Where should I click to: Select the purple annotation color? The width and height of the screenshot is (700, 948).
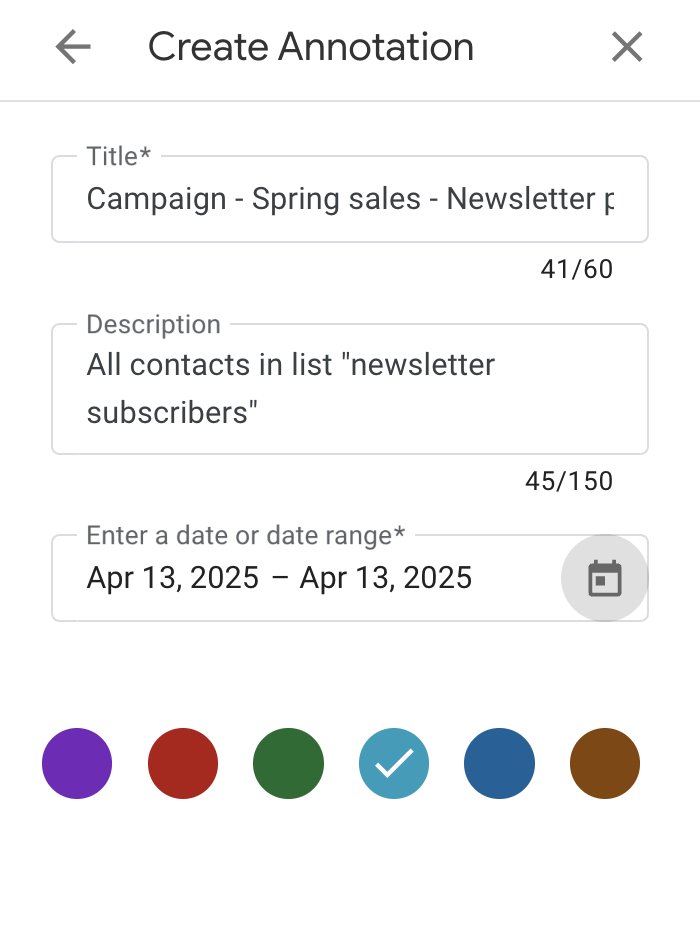[x=77, y=763]
